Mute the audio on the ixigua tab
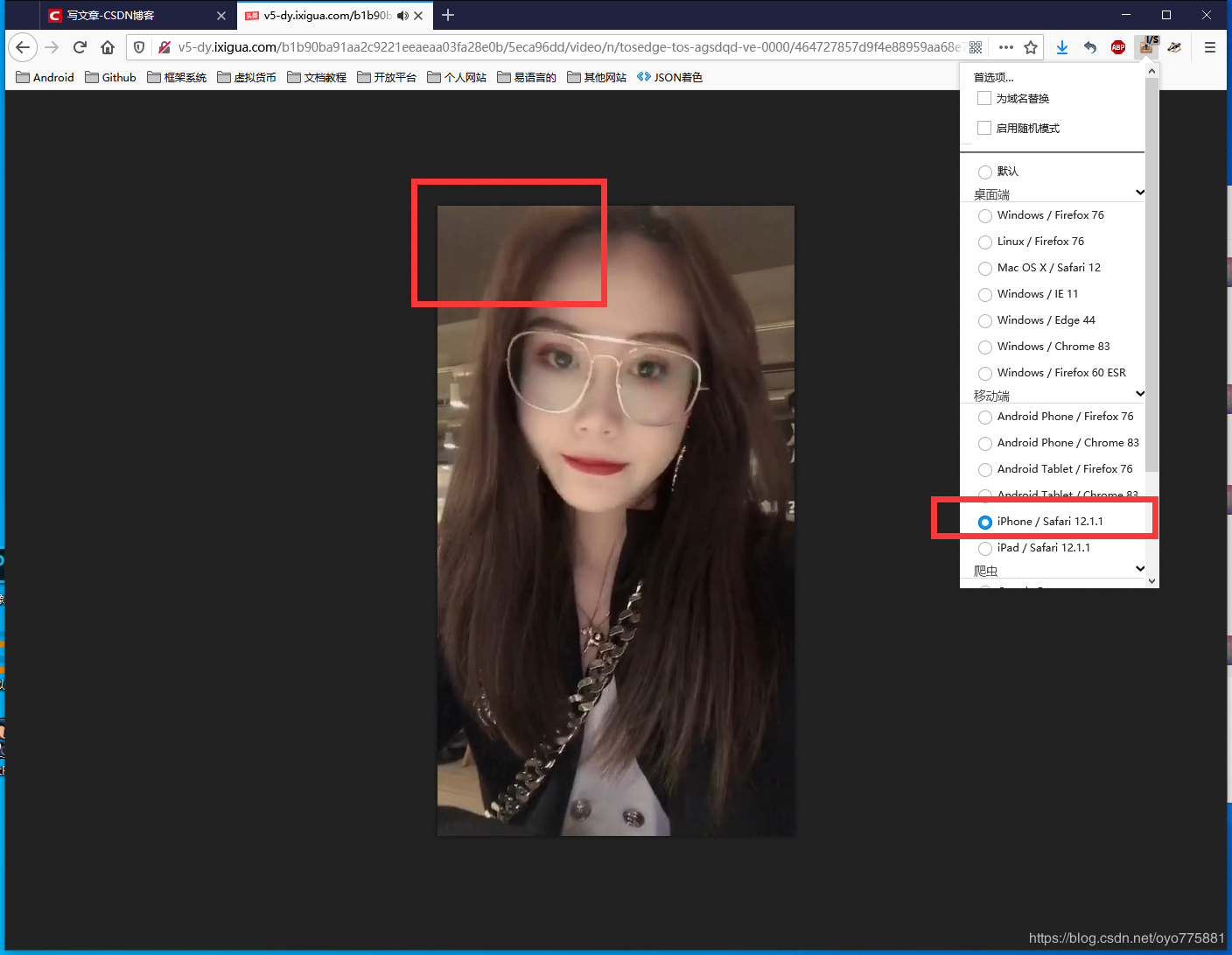 pyautogui.click(x=402, y=16)
